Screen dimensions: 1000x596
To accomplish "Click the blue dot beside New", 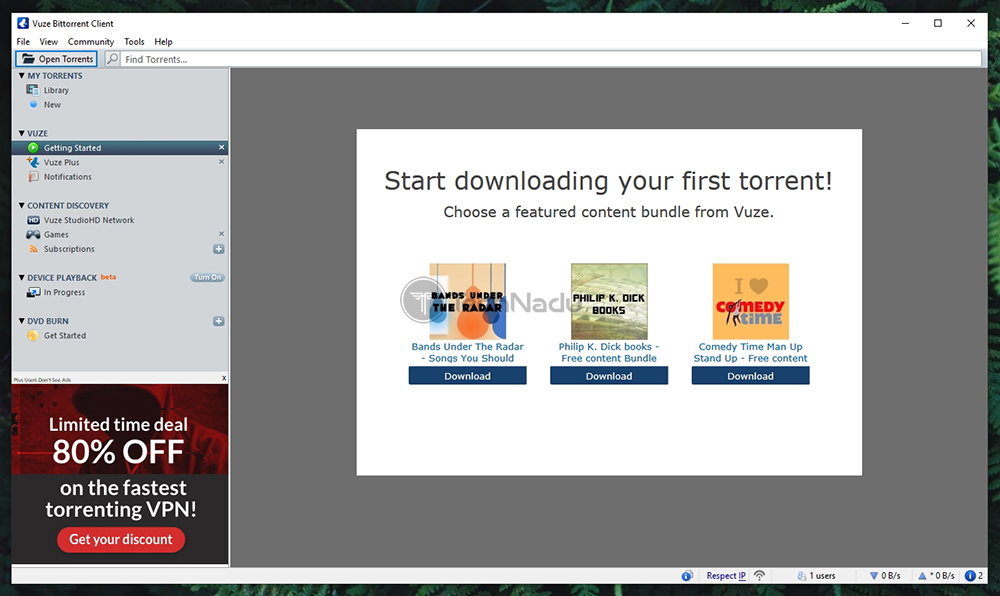I will pyautogui.click(x=33, y=104).
